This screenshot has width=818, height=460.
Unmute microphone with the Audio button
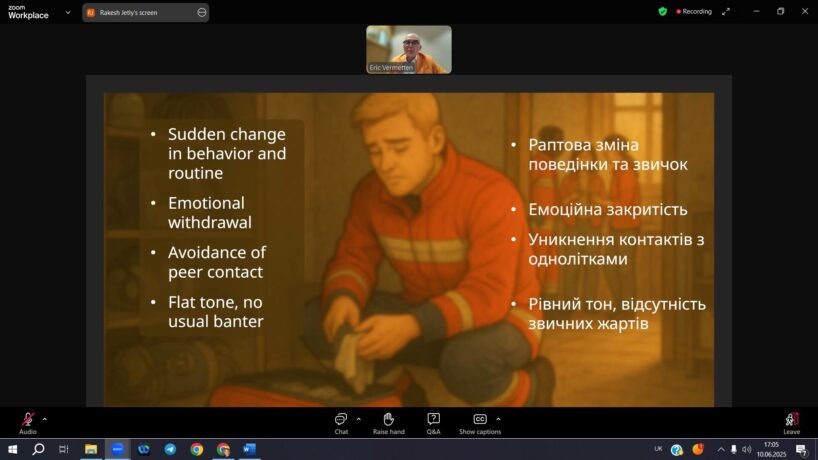tap(27, 421)
